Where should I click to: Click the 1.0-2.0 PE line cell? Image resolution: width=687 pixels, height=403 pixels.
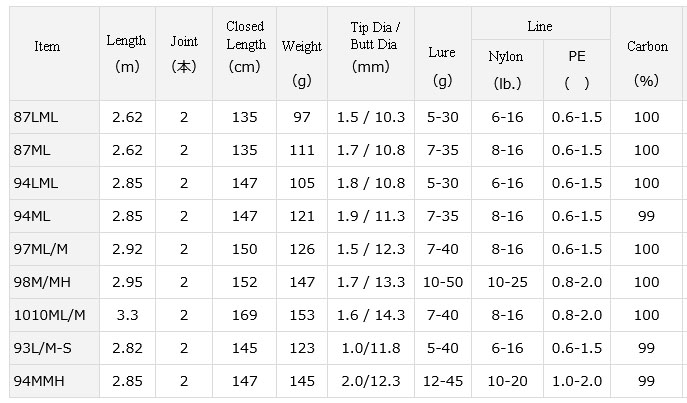pos(577,381)
